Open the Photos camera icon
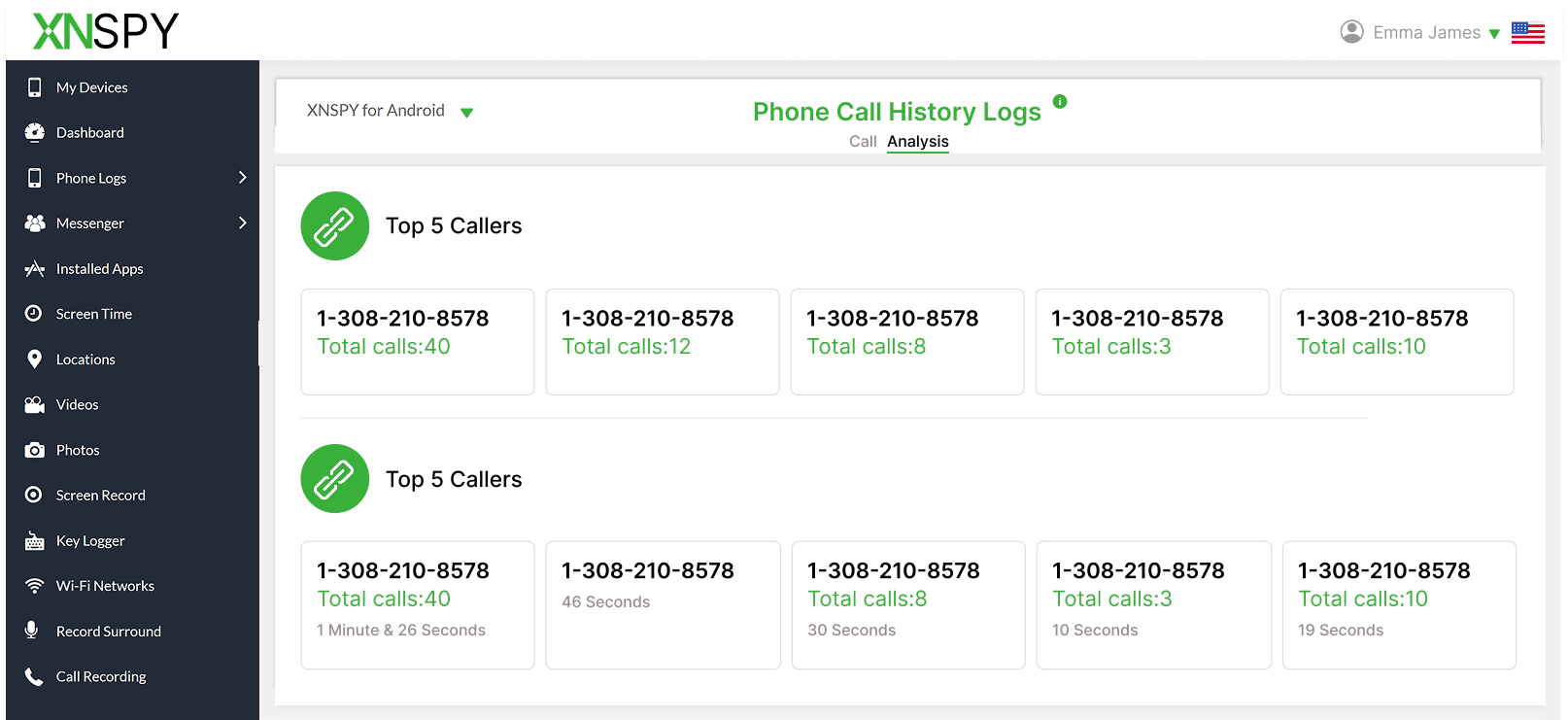Image resolution: width=1568 pixels, height=720 pixels. coord(35,450)
